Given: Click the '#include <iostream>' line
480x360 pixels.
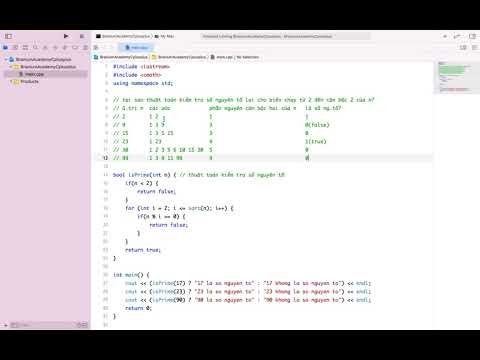Looking at the screenshot, I should [x=141, y=67].
